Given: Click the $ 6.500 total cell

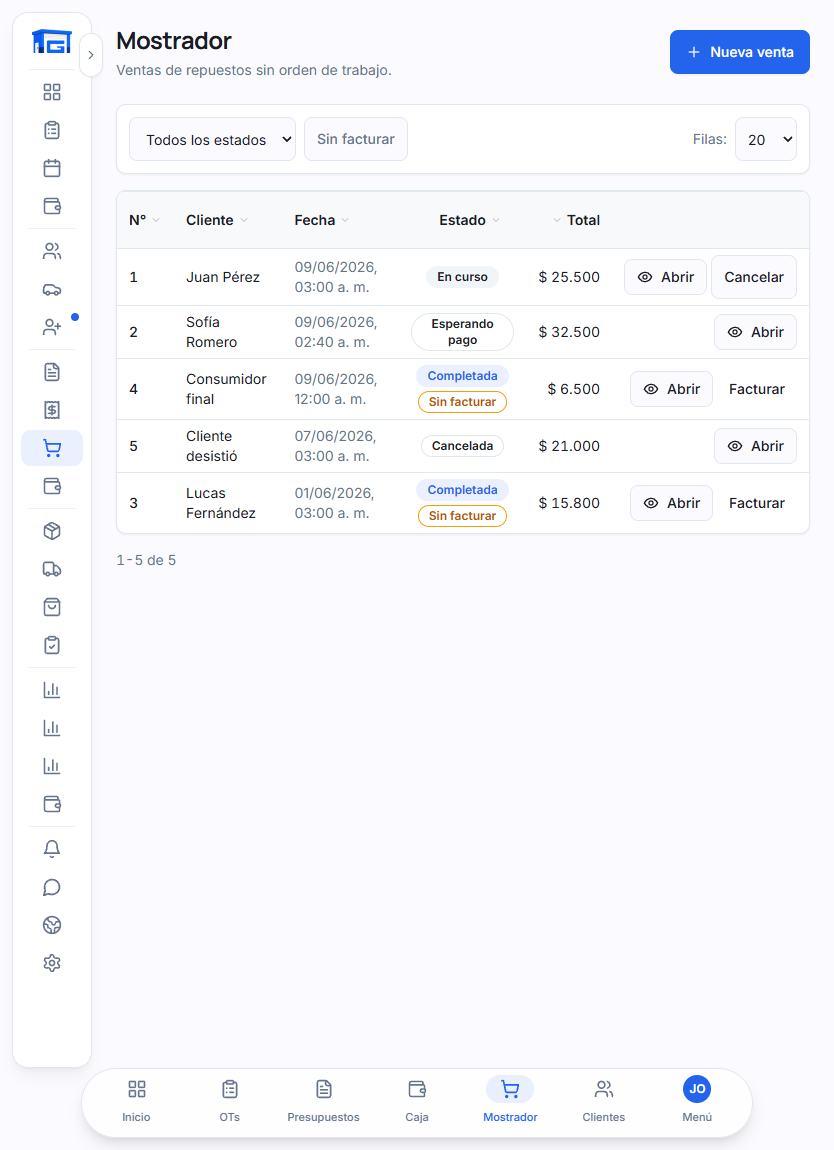Looking at the screenshot, I should (574, 389).
